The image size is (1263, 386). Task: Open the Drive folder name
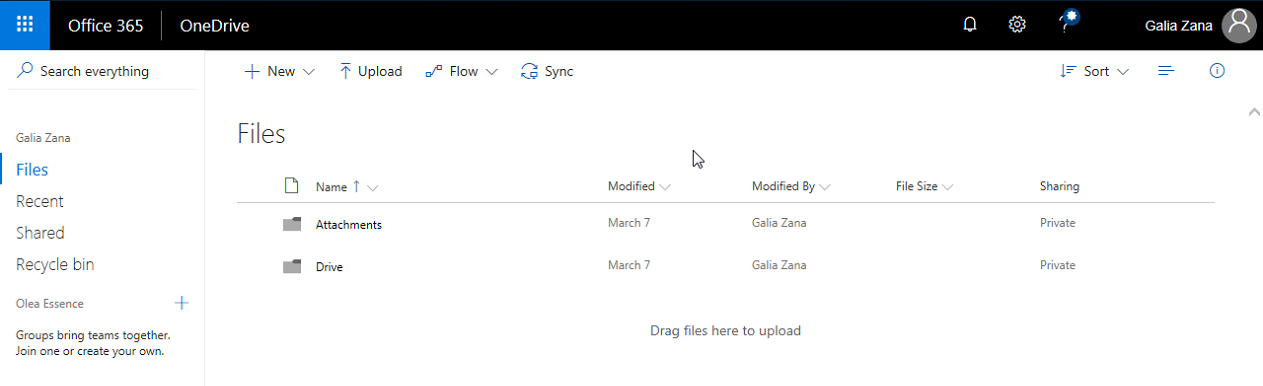[x=329, y=267]
